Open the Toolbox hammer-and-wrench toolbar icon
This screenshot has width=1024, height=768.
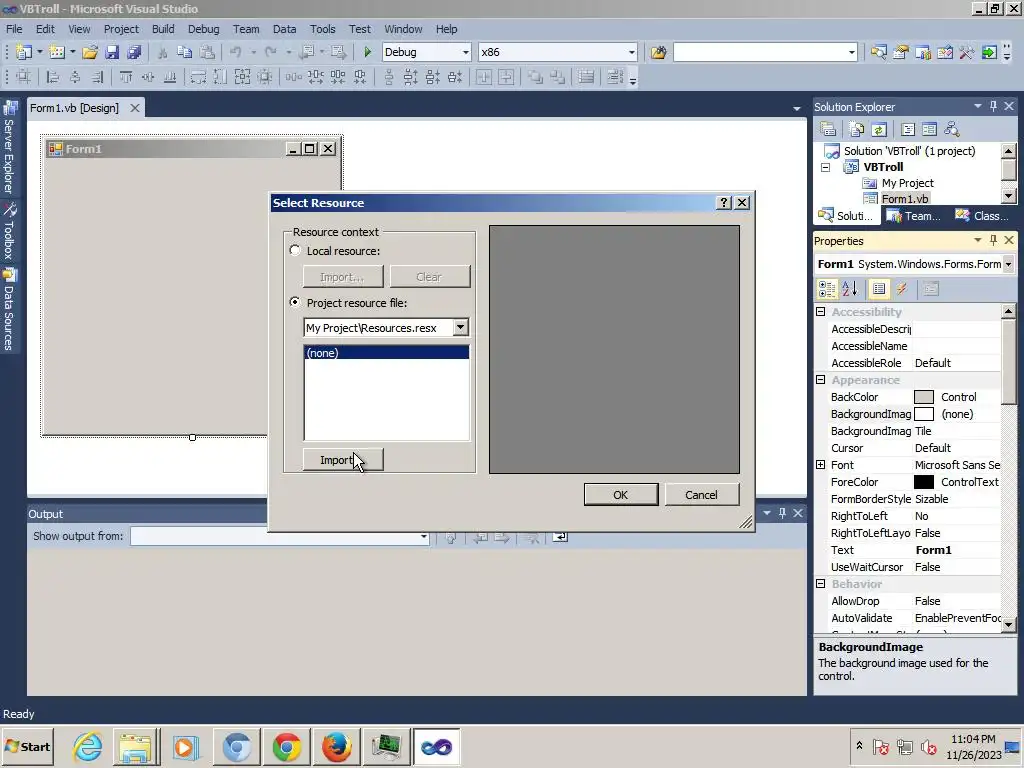click(967, 52)
